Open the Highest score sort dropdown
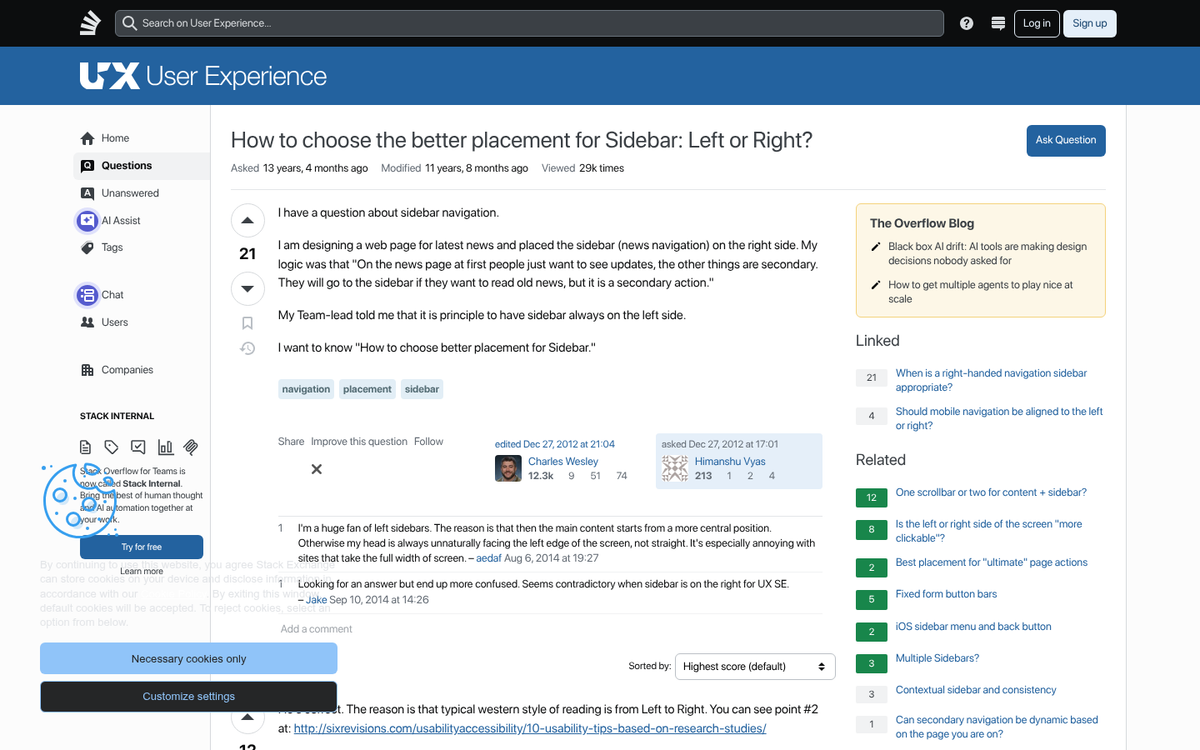Image resolution: width=1200 pixels, height=750 pixels. click(x=754, y=666)
